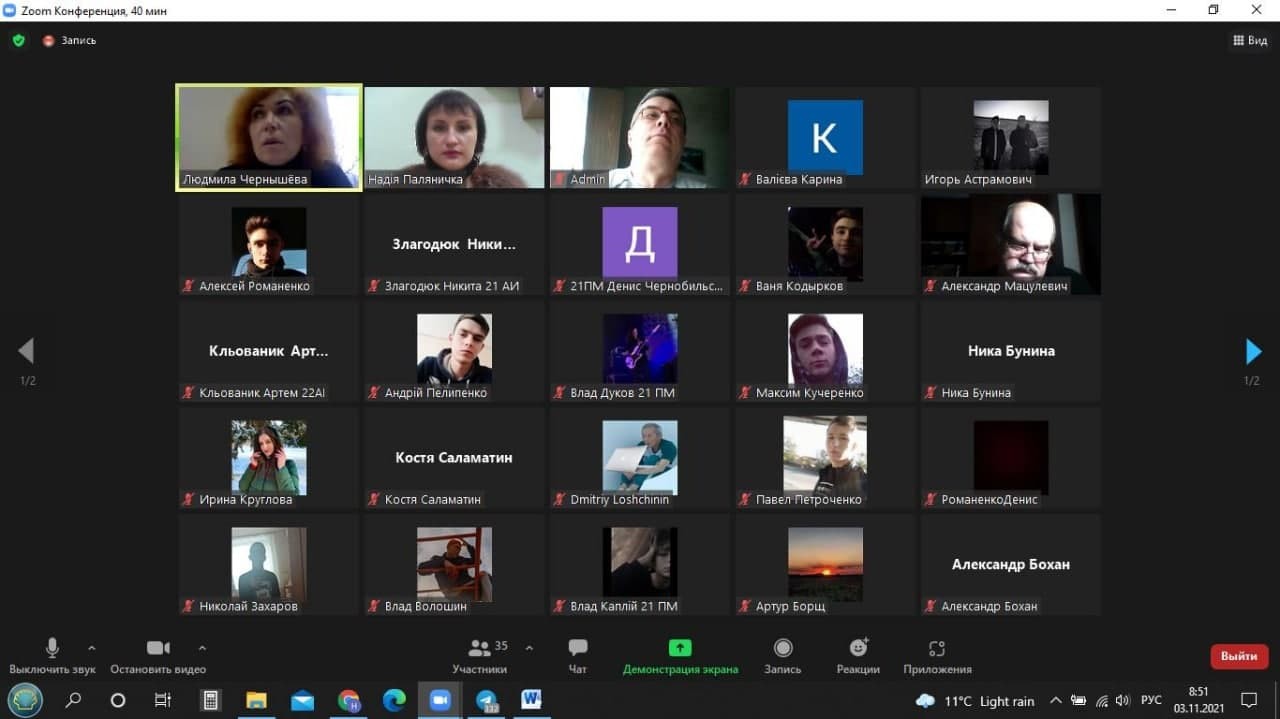The image size is (1280, 719).
Task: Expand audio options arrow beside microphone
Action: pos(92,647)
